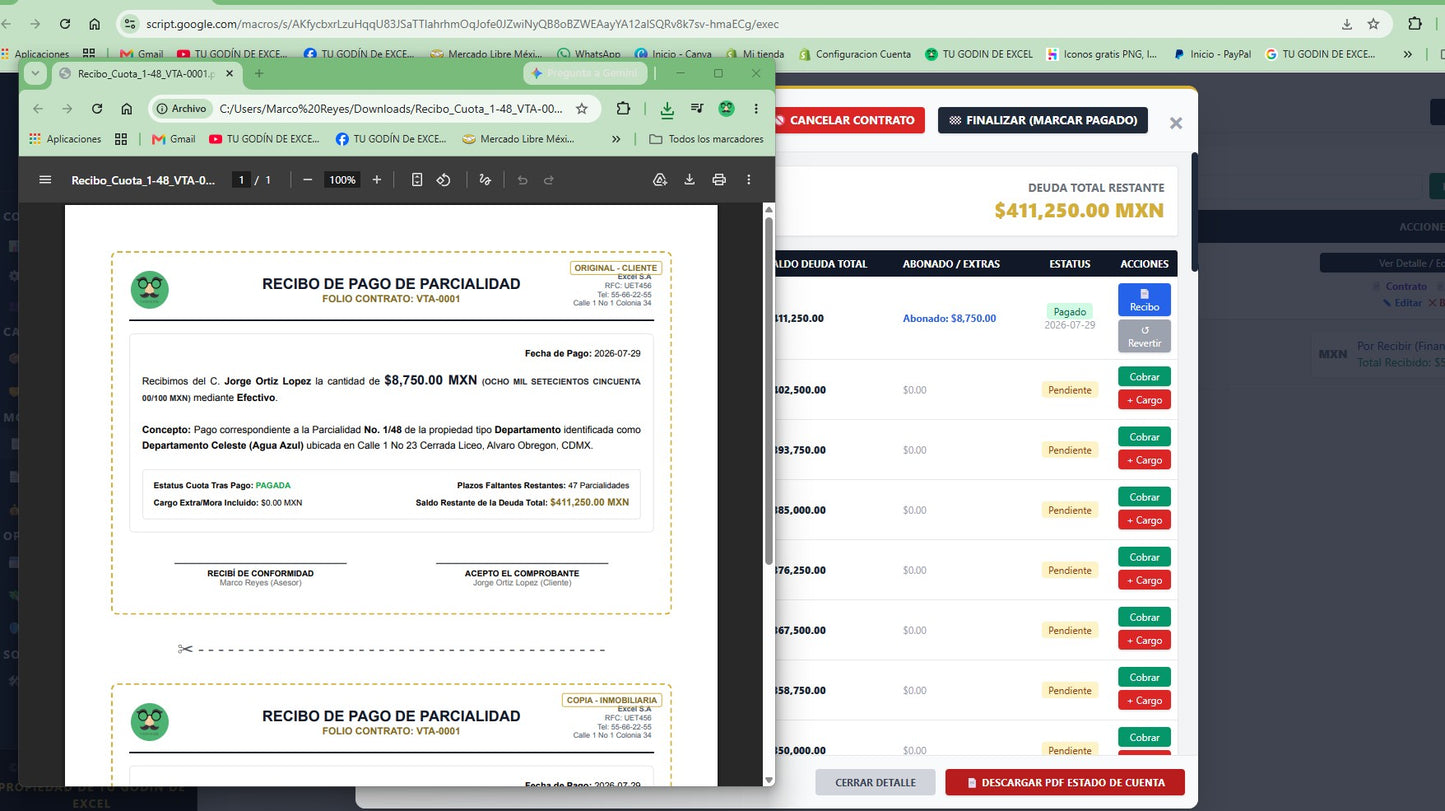Click CERRAR DETALLE button

875,782
